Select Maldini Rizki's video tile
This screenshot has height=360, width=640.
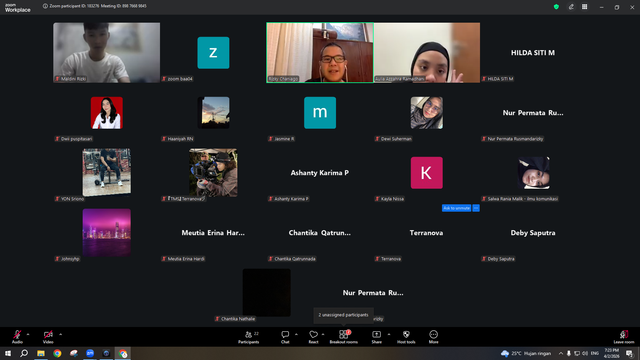(107, 53)
